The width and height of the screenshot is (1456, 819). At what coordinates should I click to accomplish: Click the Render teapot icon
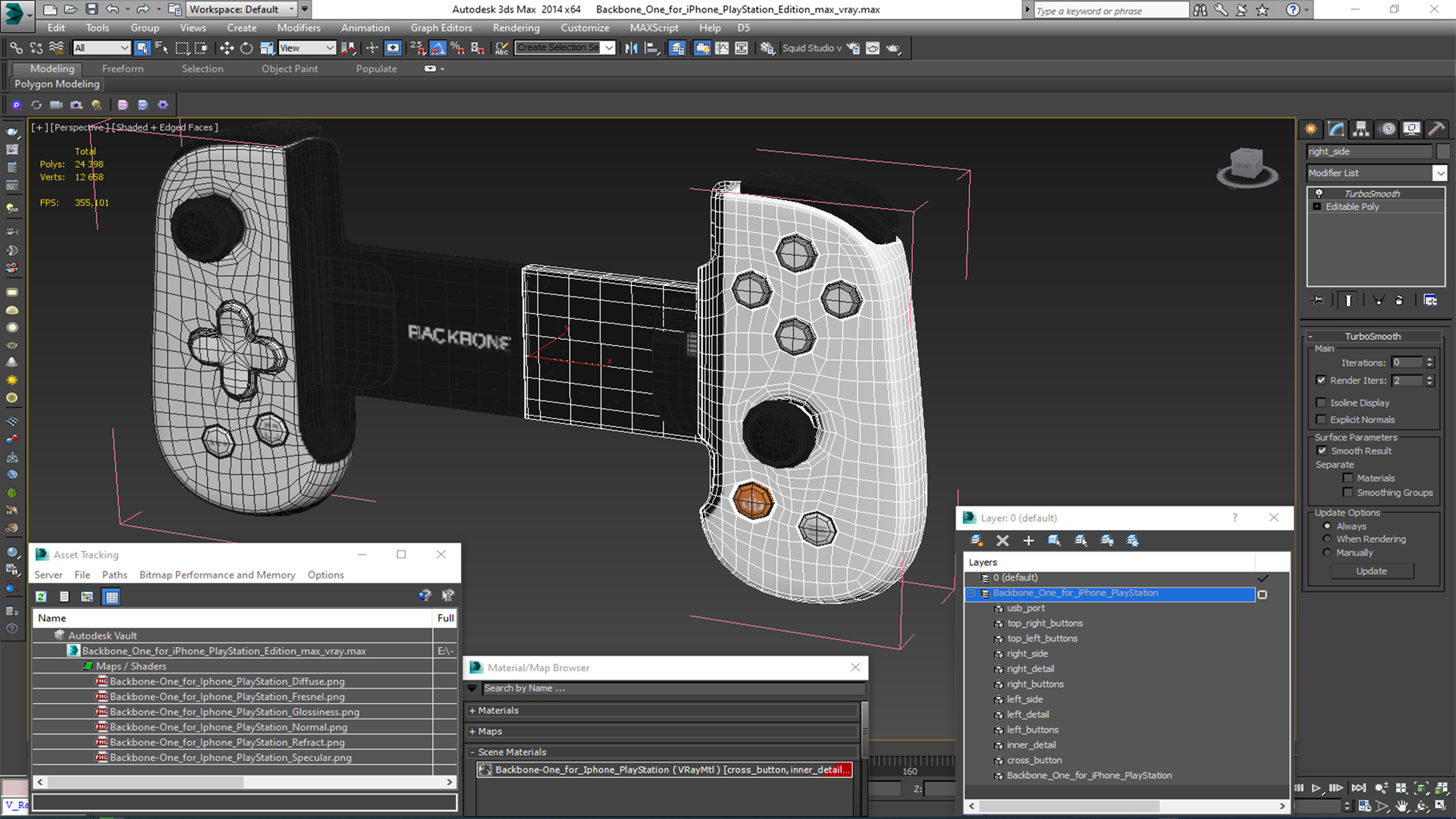pyautogui.click(x=893, y=48)
